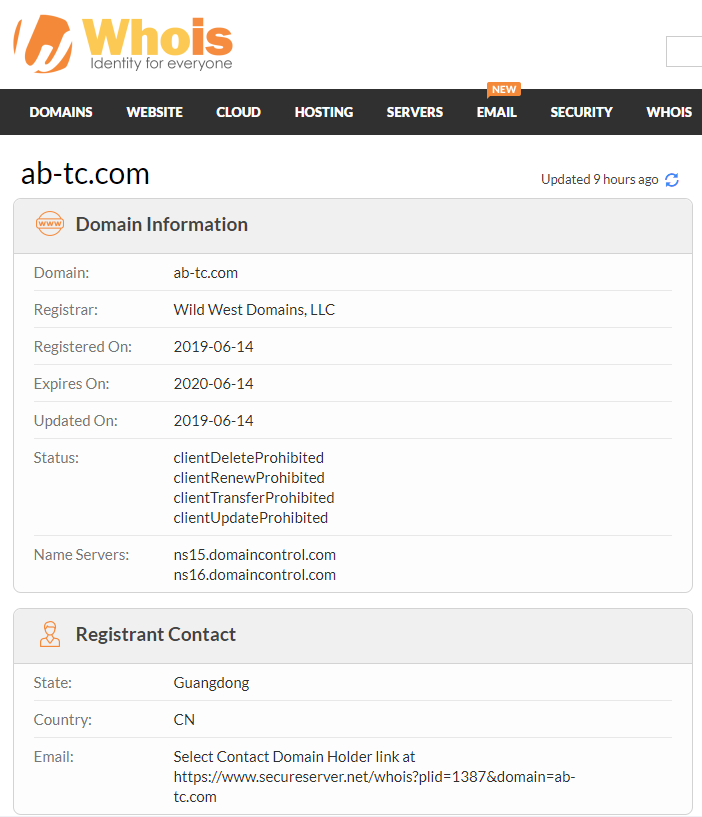702x817 pixels.
Task: Open the WHOIS menu item
Action: pyautogui.click(x=669, y=112)
